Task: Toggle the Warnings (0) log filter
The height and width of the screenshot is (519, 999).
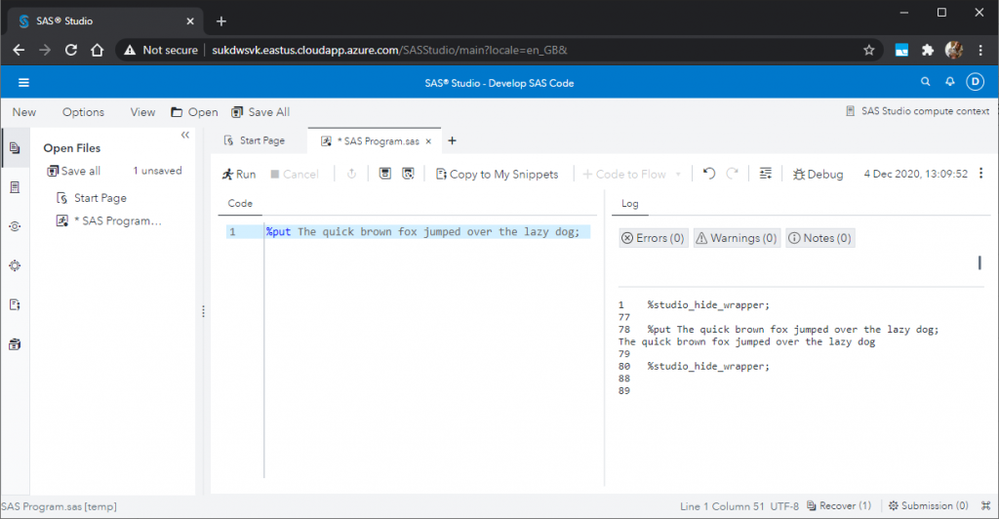Action: coord(736,238)
